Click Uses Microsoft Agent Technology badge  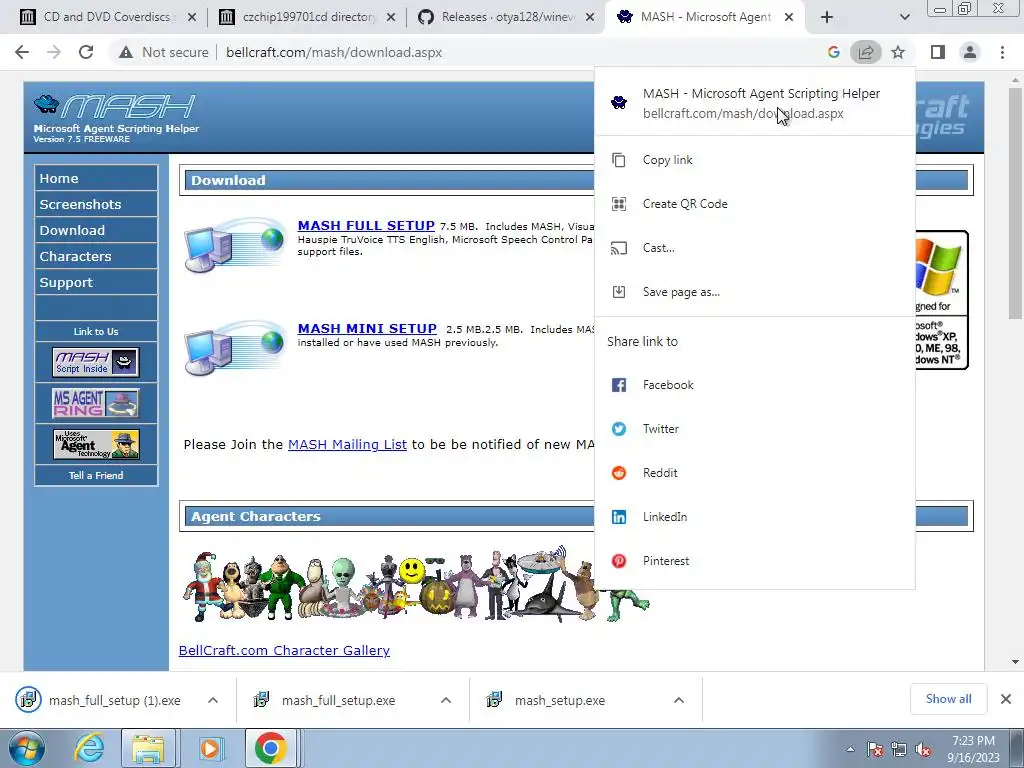pos(96,444)
